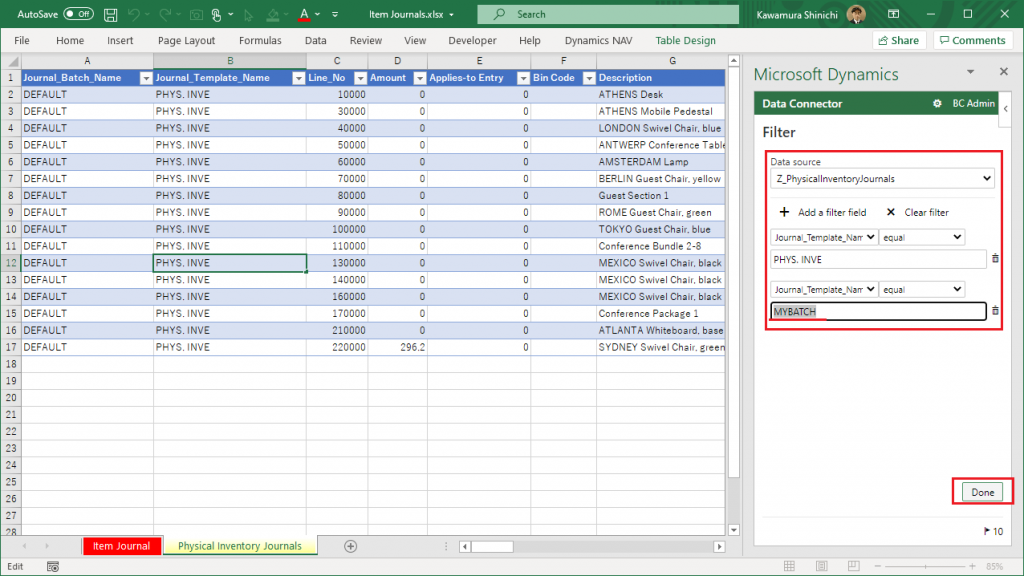Click Add a filter field

tap(823, 212)
